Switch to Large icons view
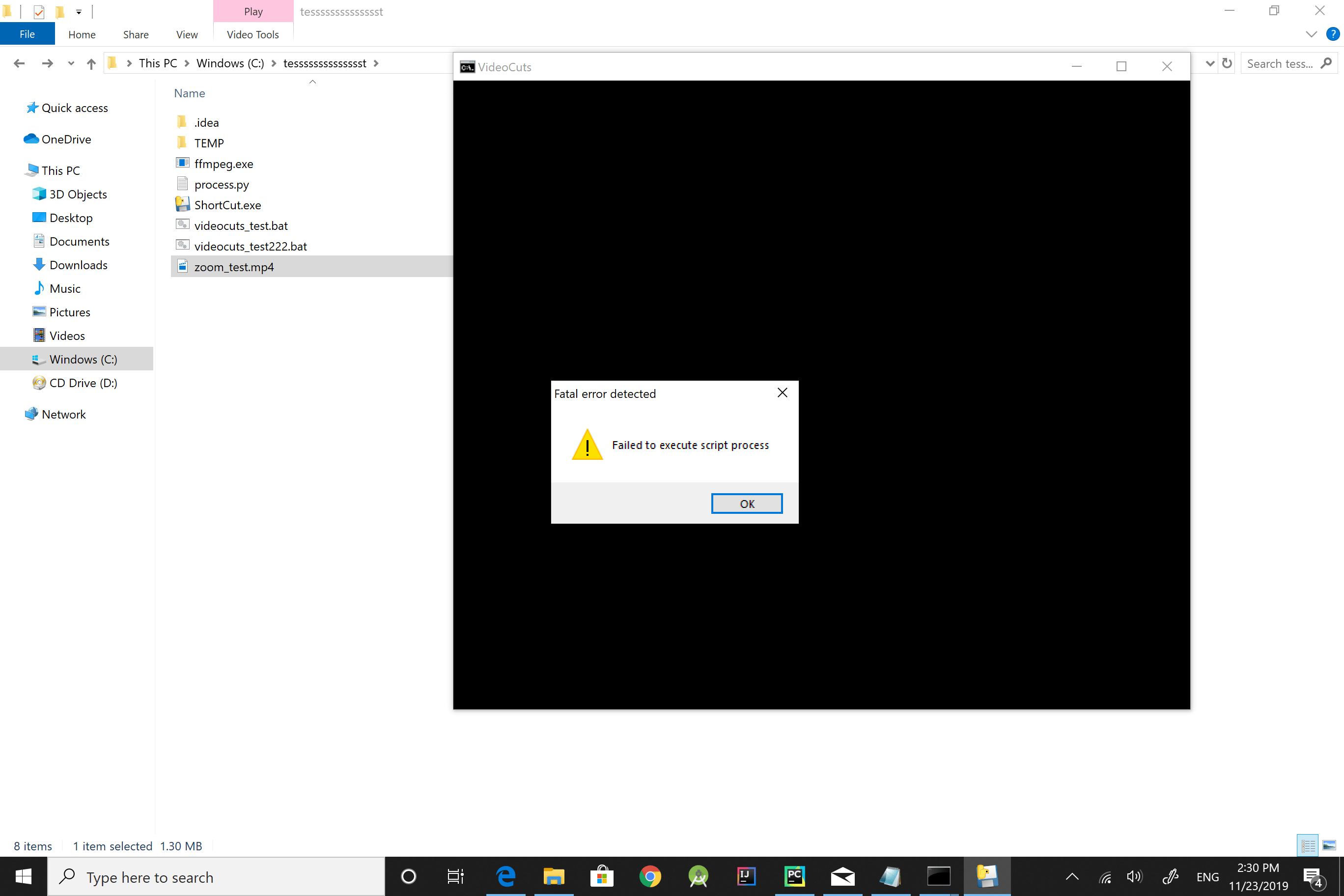This screenshot has height=896, width=1344. [1327, 846]
